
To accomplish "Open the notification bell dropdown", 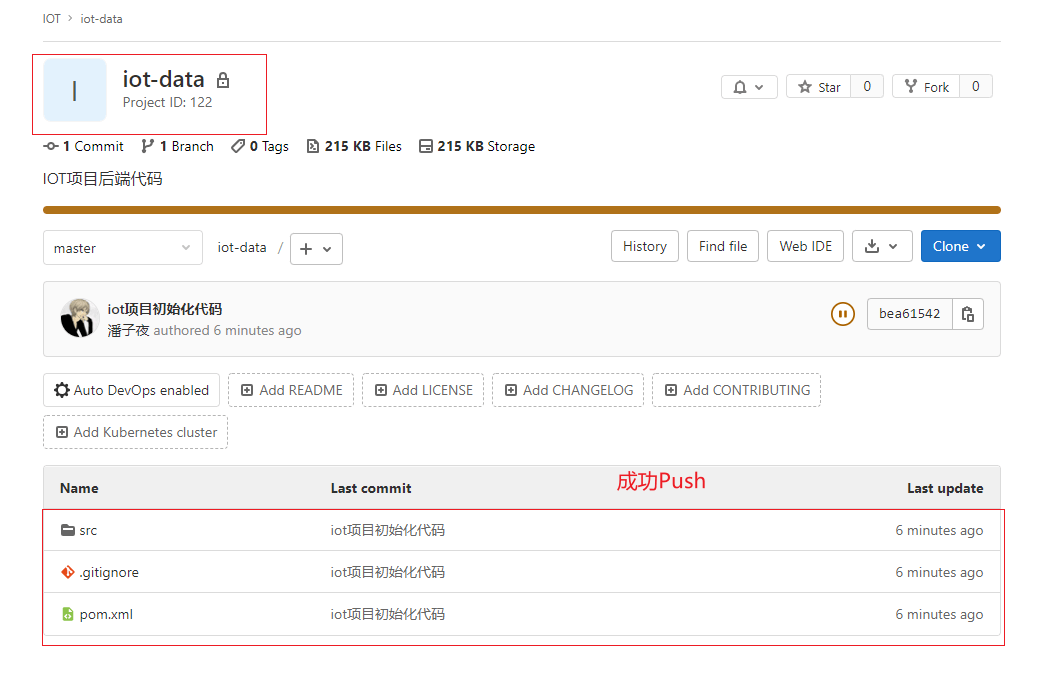I will coord(749,87).
